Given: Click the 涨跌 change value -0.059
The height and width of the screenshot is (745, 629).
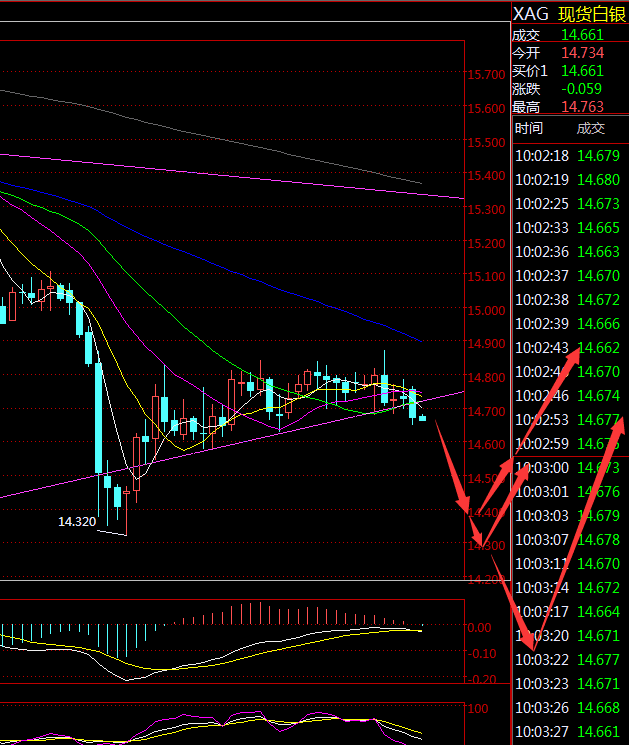Looking at the screenshot, I should point(582,89).
